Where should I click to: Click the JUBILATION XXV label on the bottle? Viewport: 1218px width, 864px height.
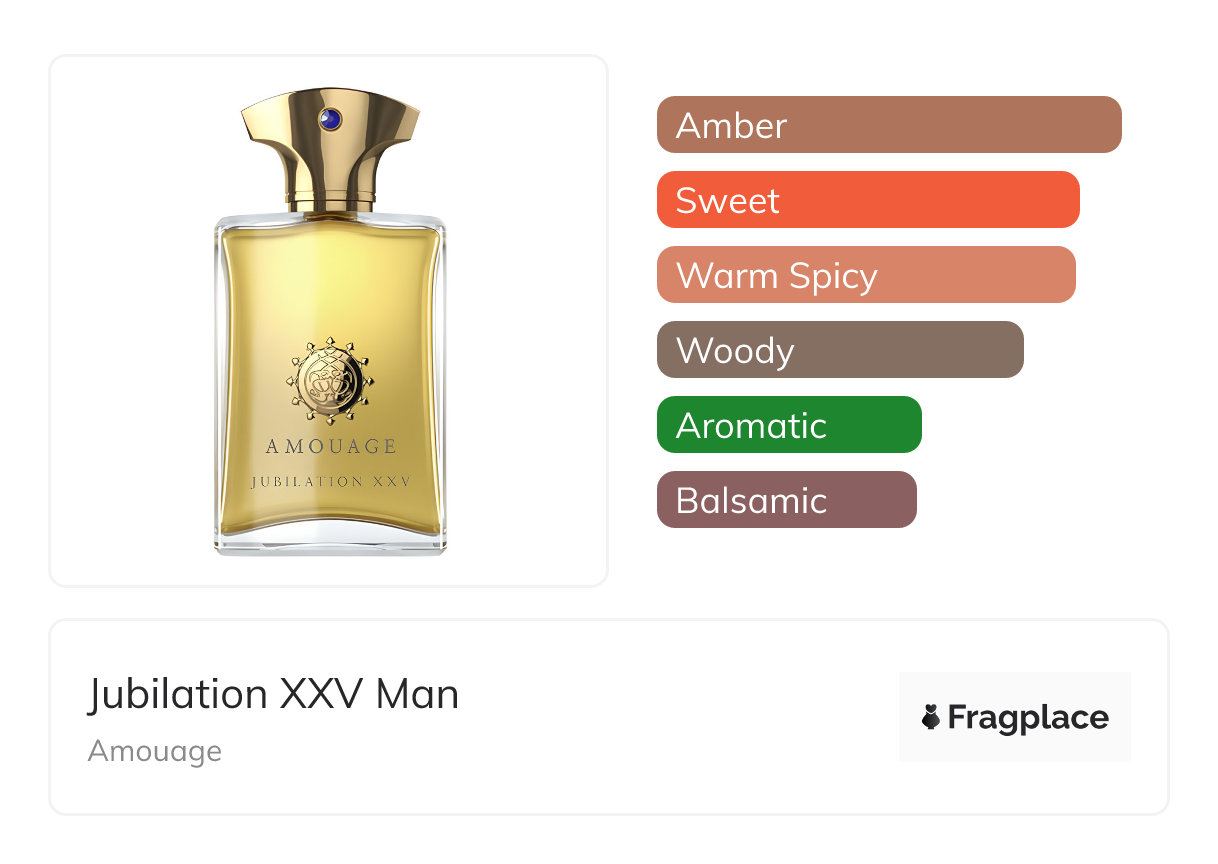[x=331, y=481]
